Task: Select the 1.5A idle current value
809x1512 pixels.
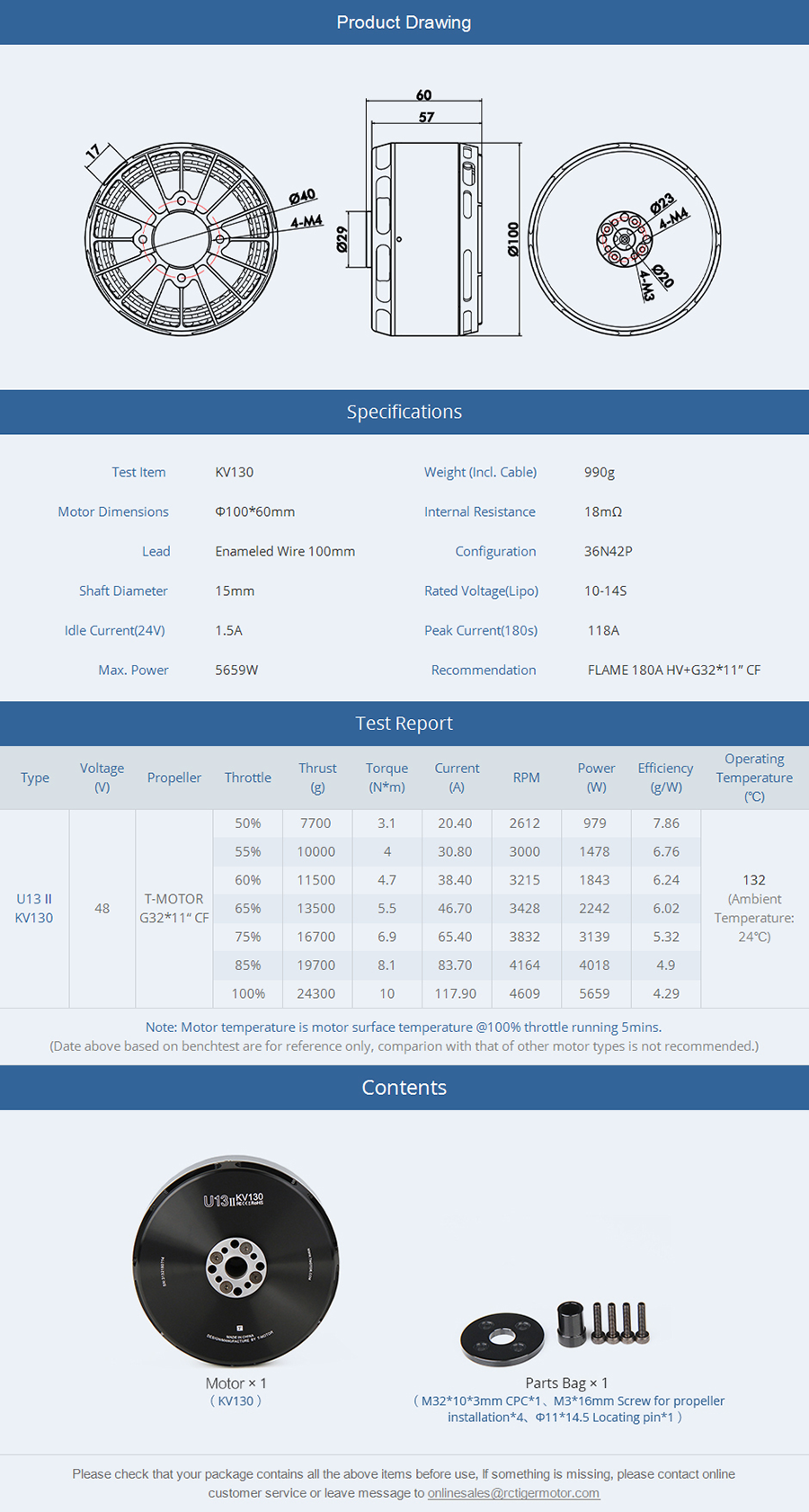Action: click(x=229, y=630)
